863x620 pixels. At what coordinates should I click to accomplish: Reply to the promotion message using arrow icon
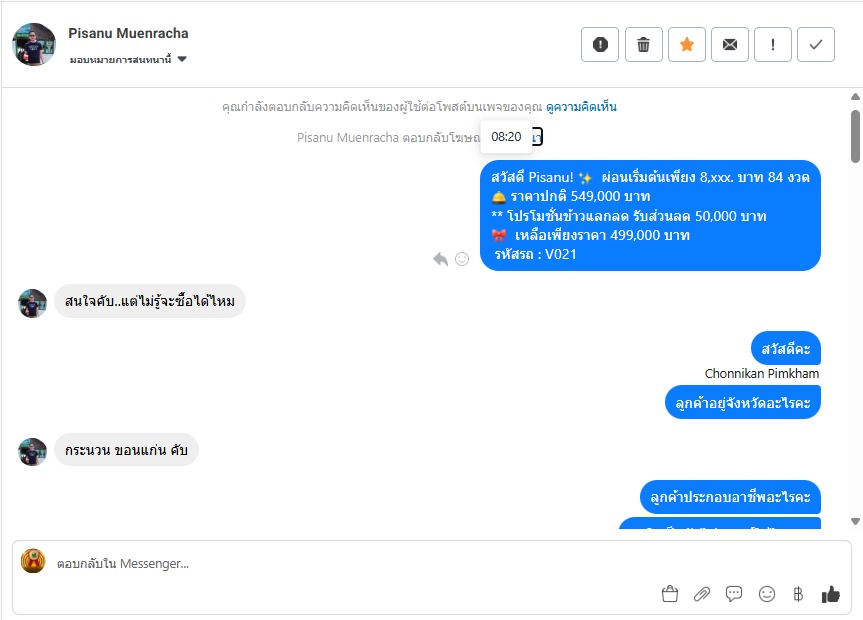[440, 259]
